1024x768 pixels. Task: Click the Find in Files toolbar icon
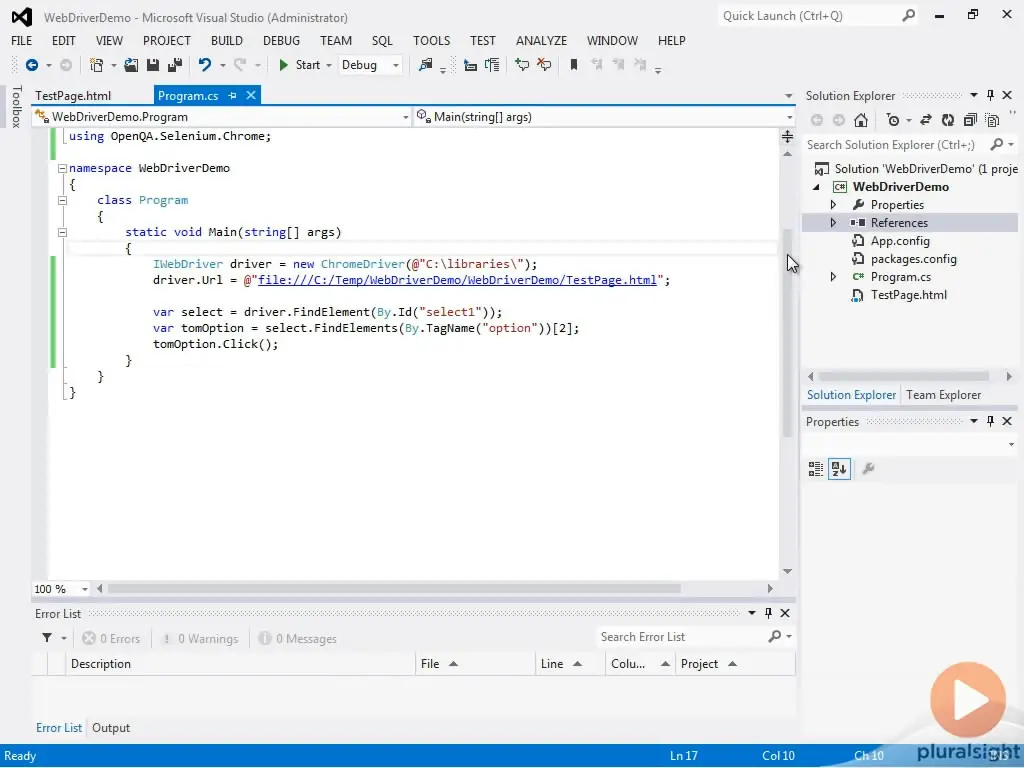425,65
